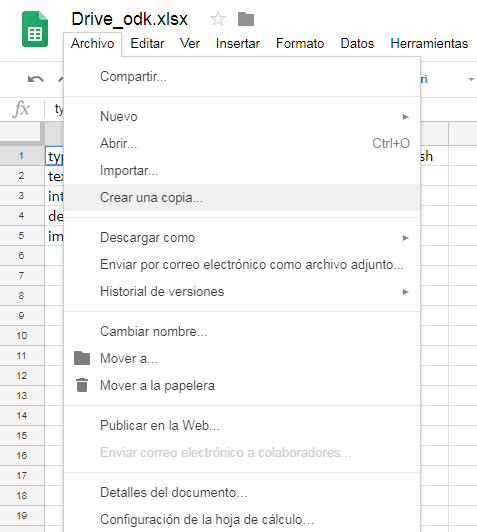Click the select-all corner box of the grid
The width and height of the screenshot is (477, 532).
coord(22,133)
